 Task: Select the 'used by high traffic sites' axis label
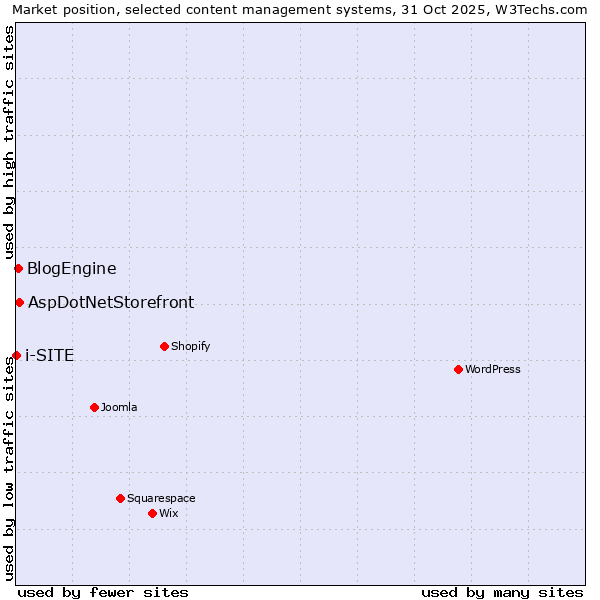(x=9, y=140)
